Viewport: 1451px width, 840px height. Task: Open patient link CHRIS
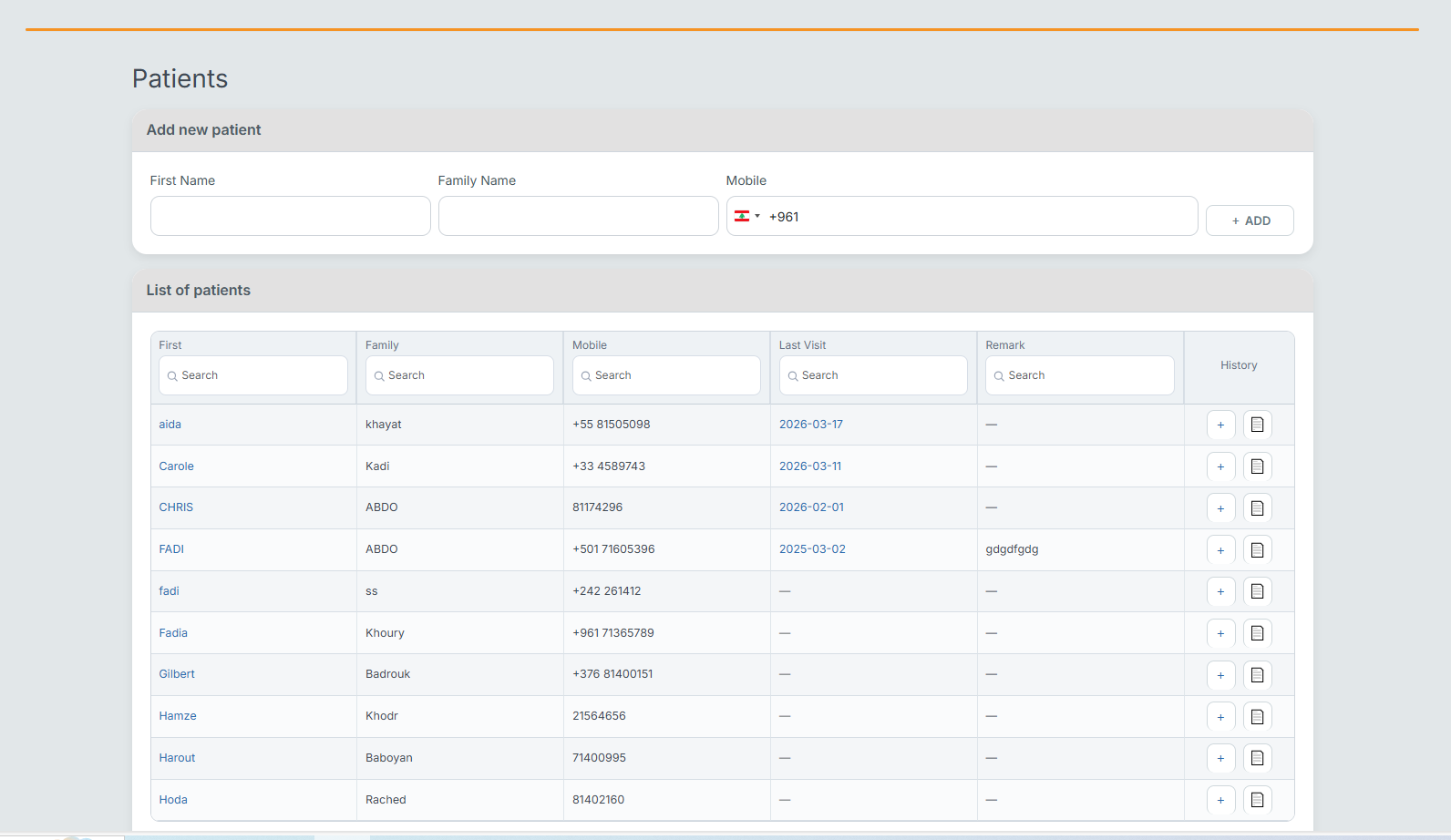click(176, 507)
